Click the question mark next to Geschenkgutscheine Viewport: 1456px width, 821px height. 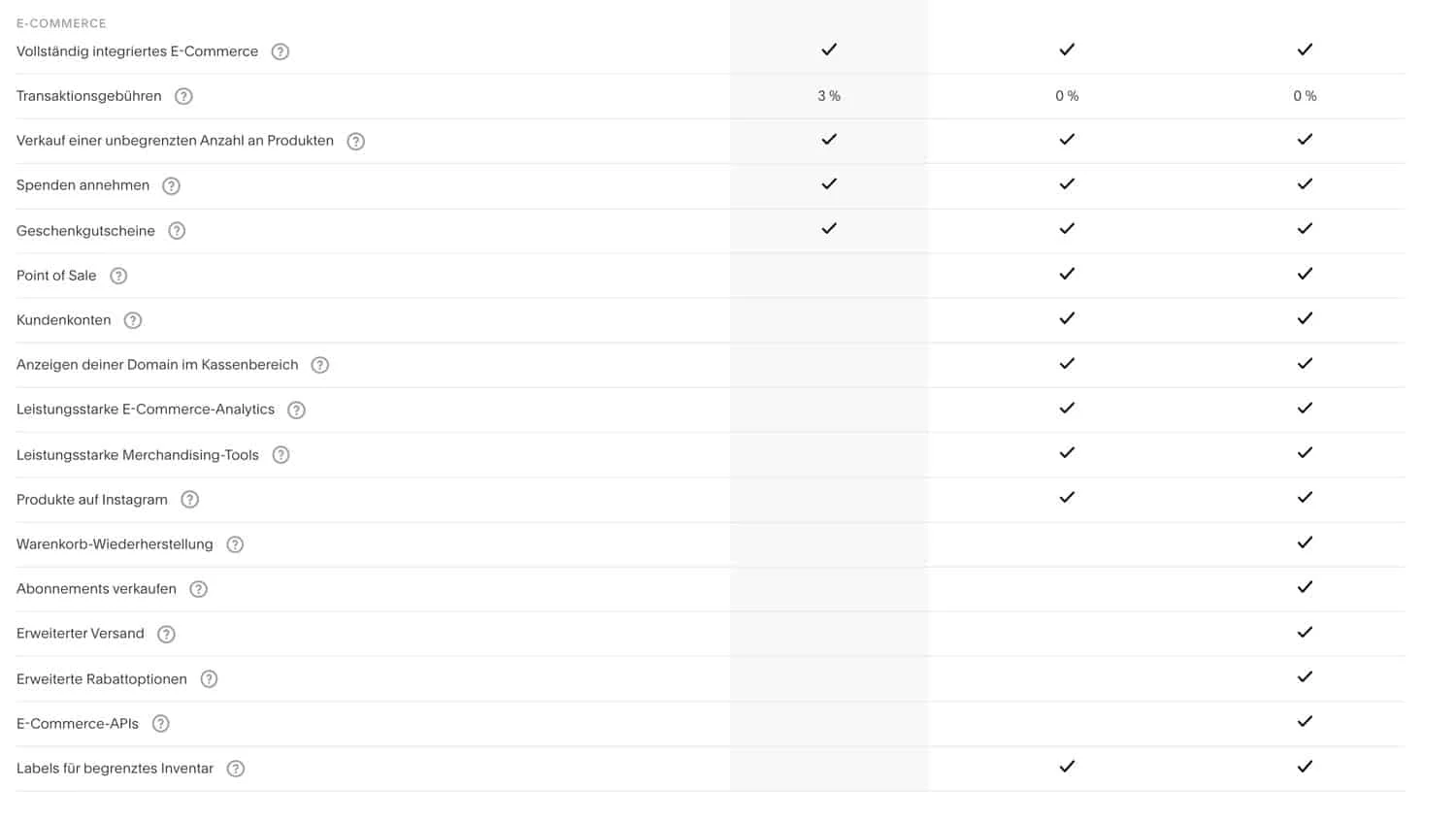point(176,231)
